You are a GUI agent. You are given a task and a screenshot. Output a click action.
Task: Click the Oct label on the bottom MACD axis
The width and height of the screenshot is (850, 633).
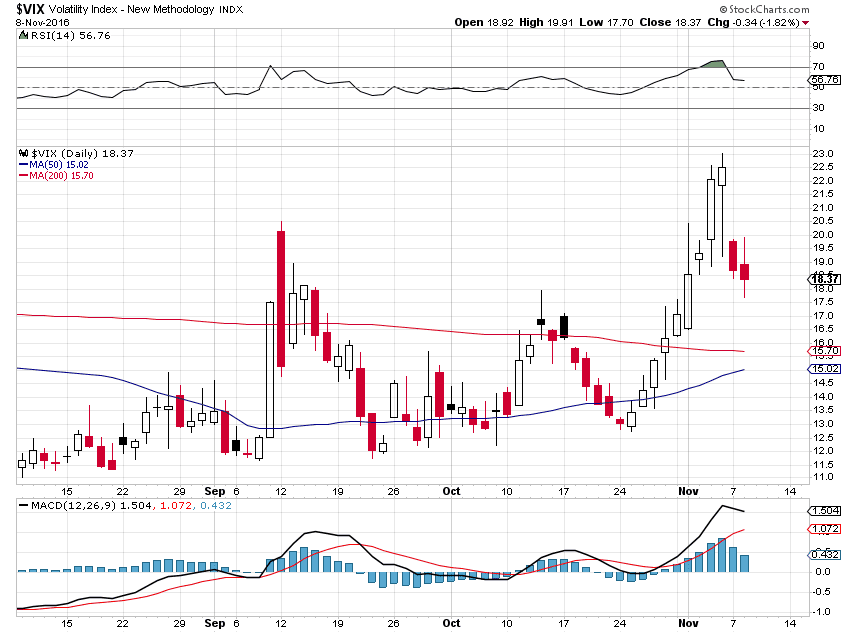tap(451, 623)
